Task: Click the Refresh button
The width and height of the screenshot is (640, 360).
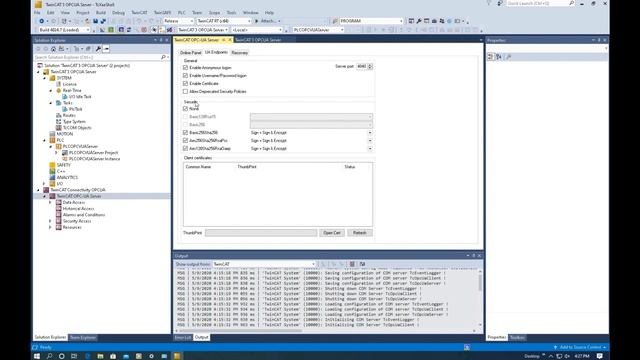Action: click(x=360, y=233)
